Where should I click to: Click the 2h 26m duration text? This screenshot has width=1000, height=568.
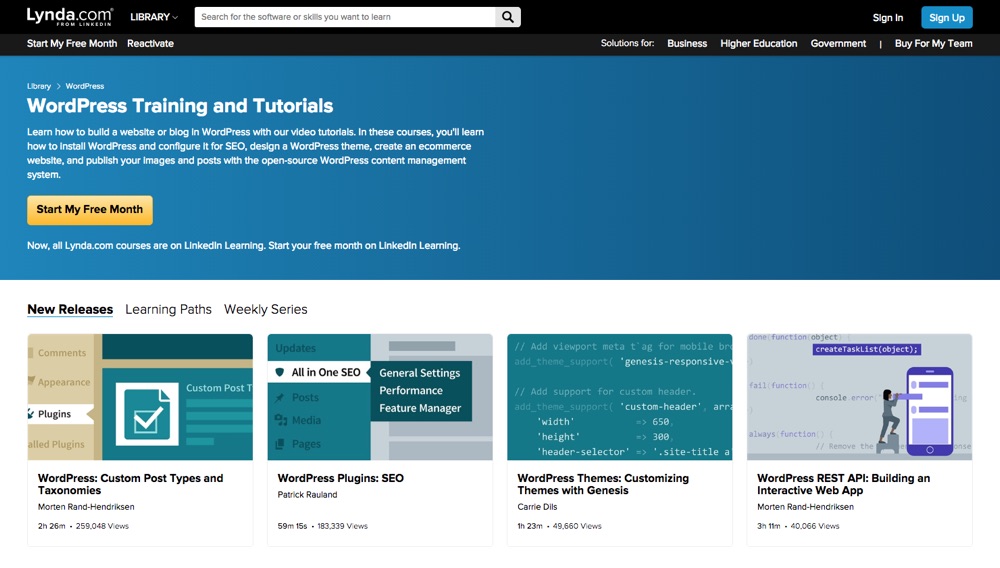point(52,526)
